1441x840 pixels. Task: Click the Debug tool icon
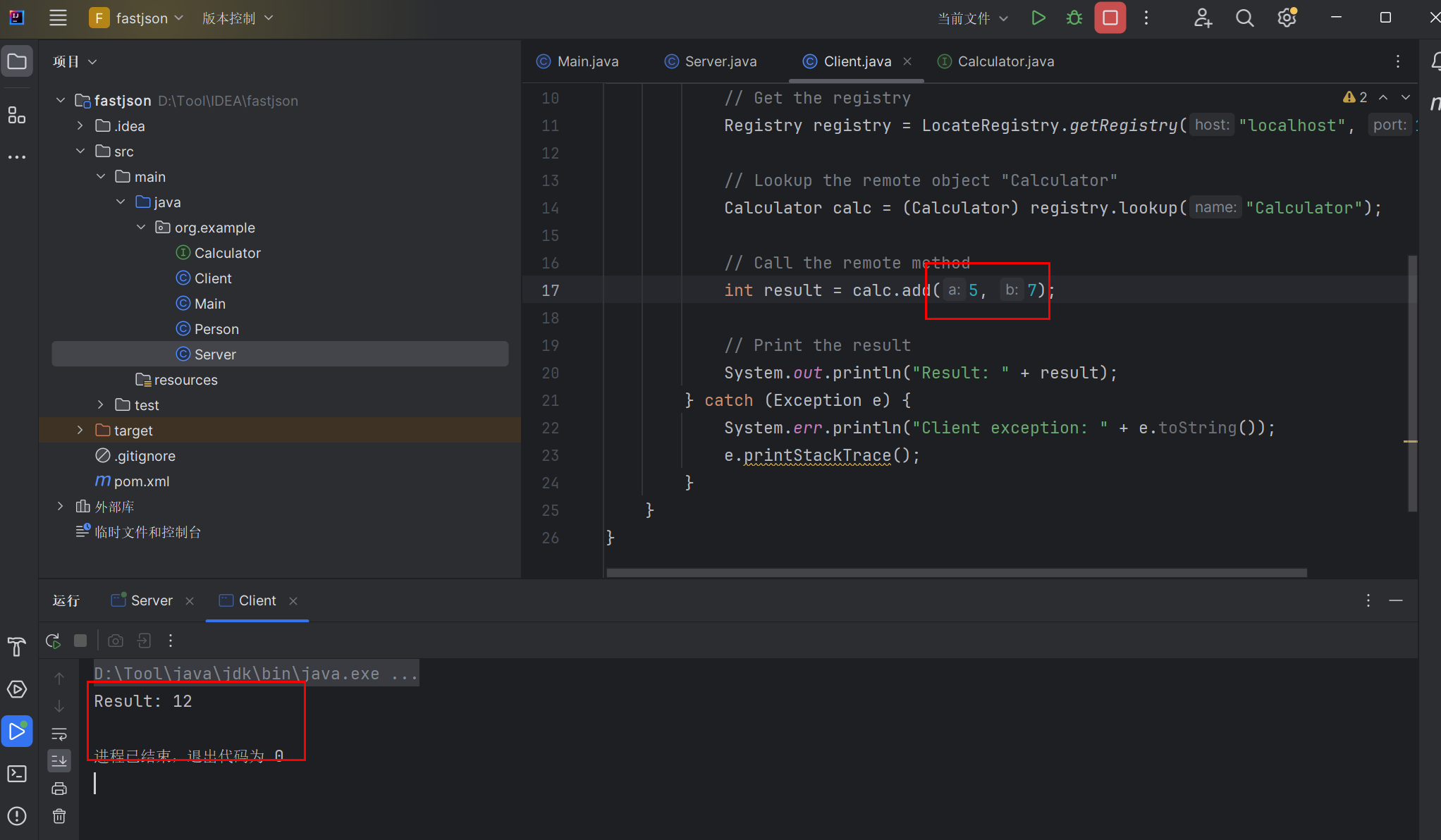pyautogui.click(x=1074, y=18)
